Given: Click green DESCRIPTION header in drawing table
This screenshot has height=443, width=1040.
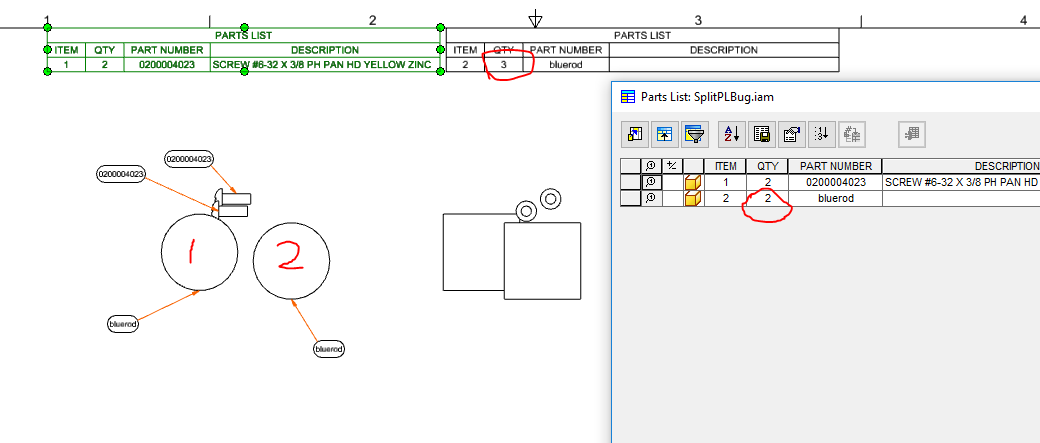Looking at the screenshot, I should pos(325,50).
